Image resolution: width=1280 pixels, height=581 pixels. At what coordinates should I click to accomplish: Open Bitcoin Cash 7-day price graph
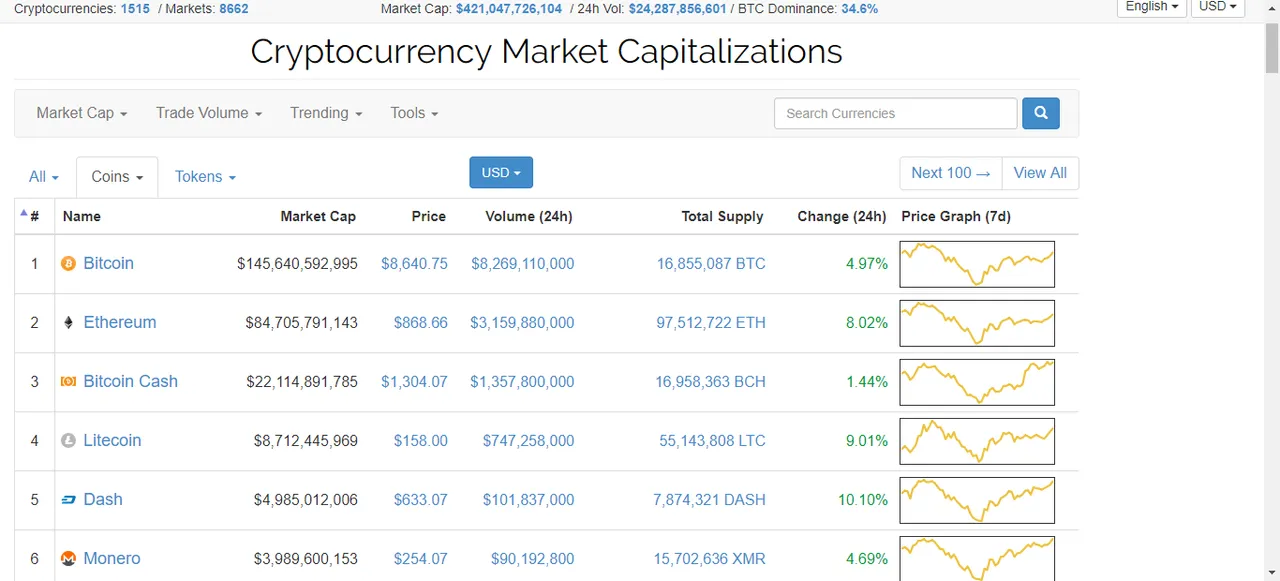click(977, 382)
